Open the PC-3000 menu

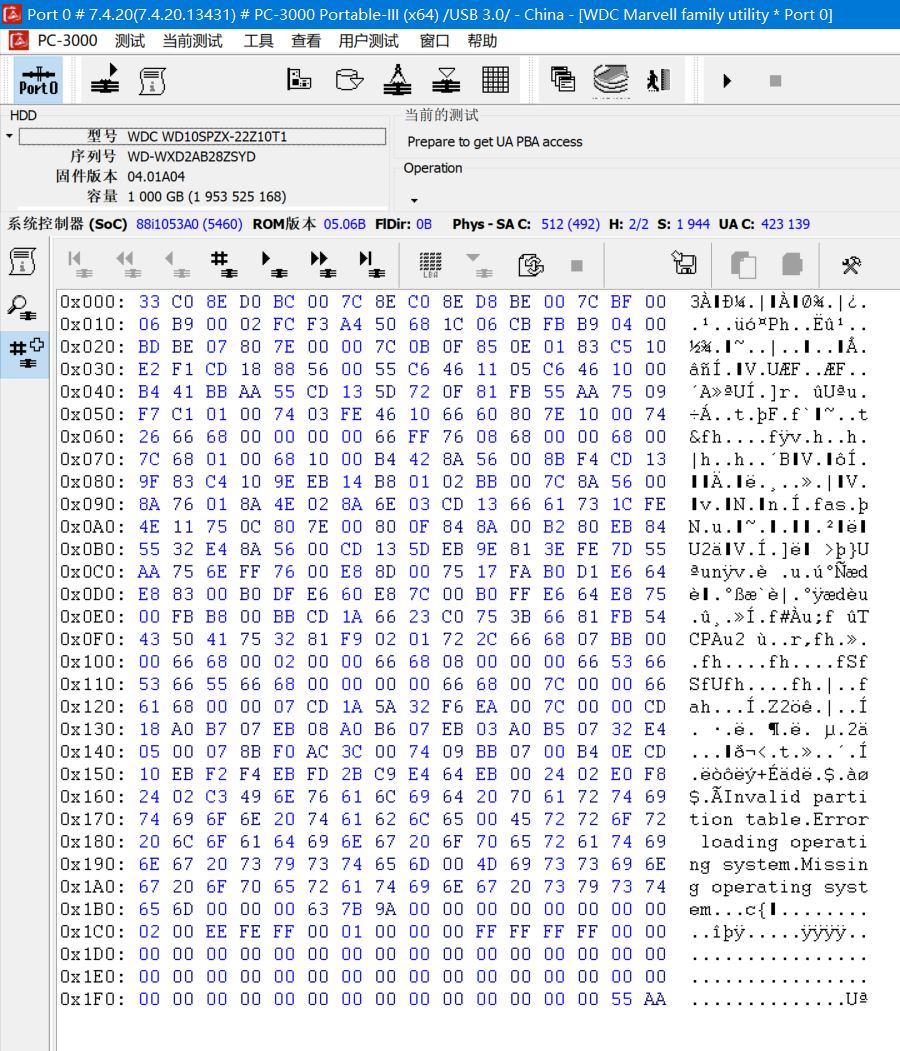(x=67, y=41)
